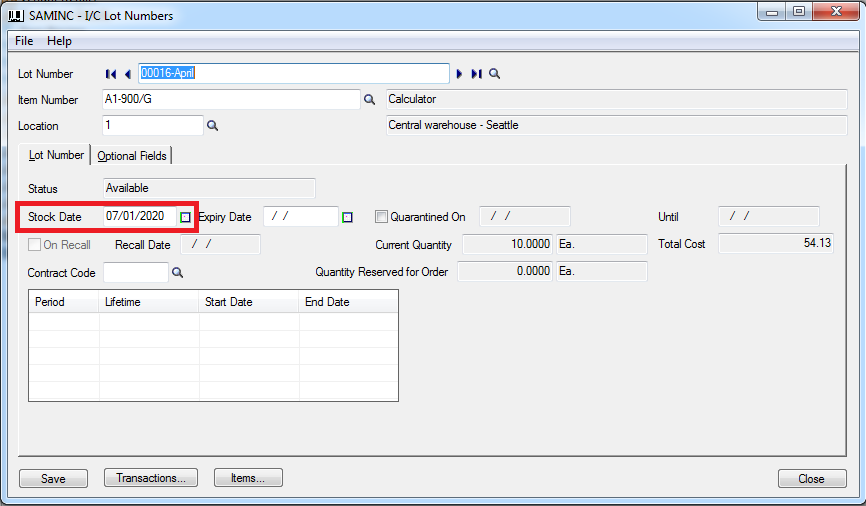Click the Location input field
866x506 pixels.
click(153, 125)
